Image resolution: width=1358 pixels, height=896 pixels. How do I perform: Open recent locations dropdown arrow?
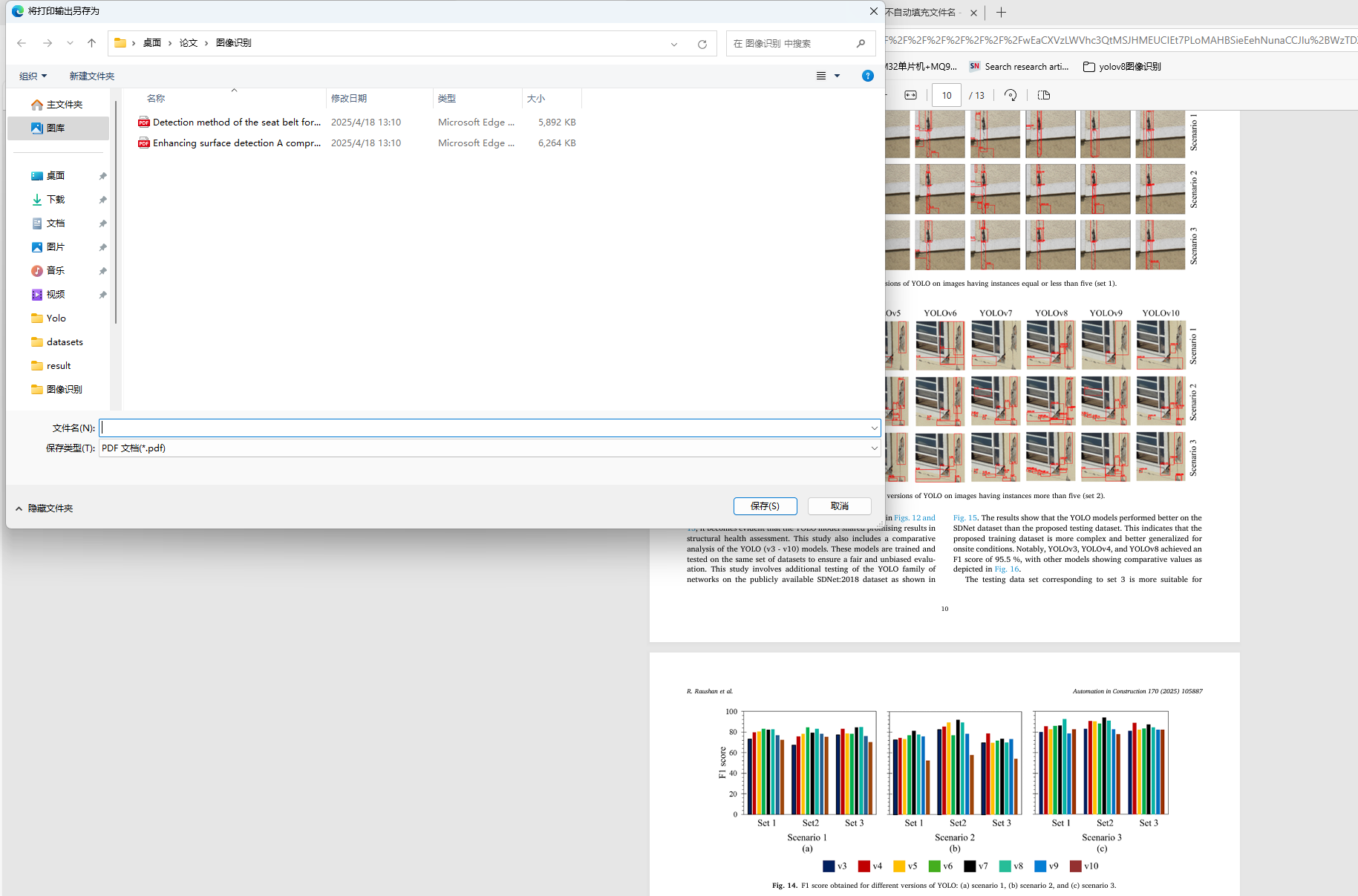(x=70, y=43)
